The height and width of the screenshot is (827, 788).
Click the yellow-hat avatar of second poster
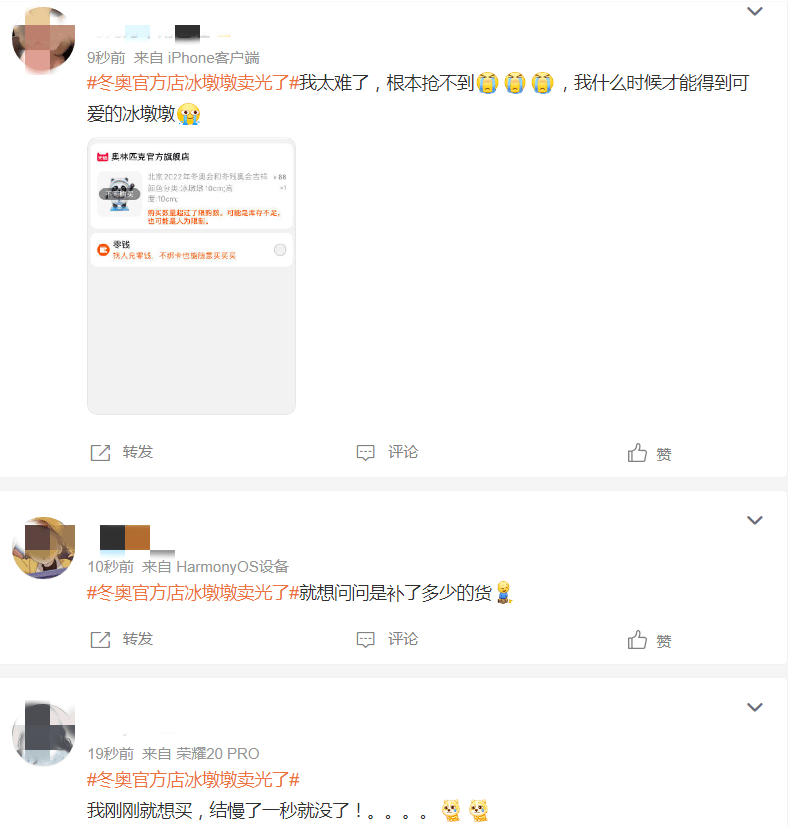43,548
